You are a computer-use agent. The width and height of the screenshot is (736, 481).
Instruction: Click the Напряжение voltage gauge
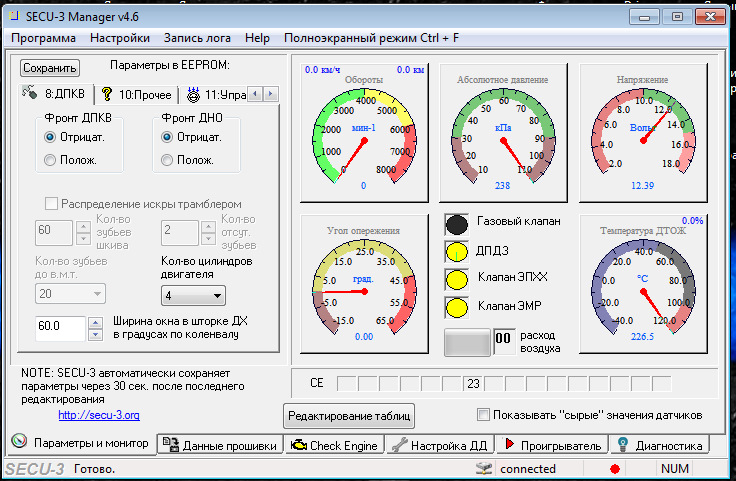click(643, 133)
